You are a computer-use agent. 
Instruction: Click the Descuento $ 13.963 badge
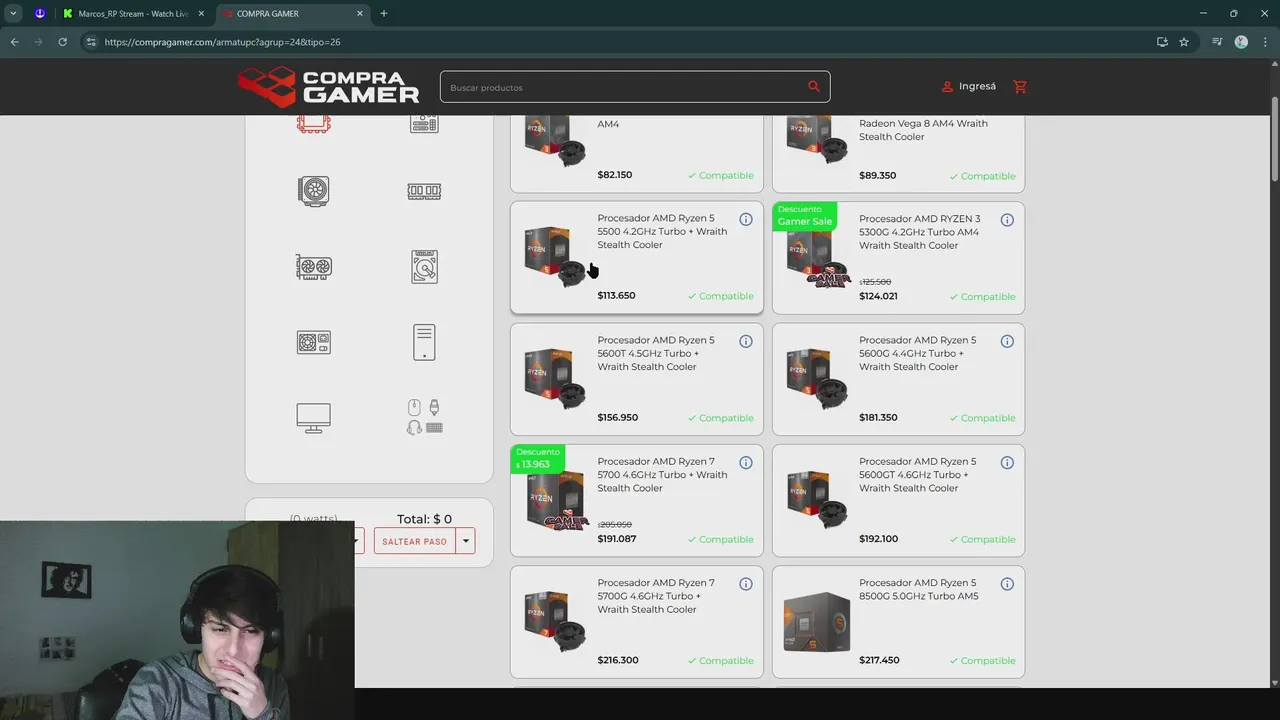pyautogui.click(x=537, y=458)
